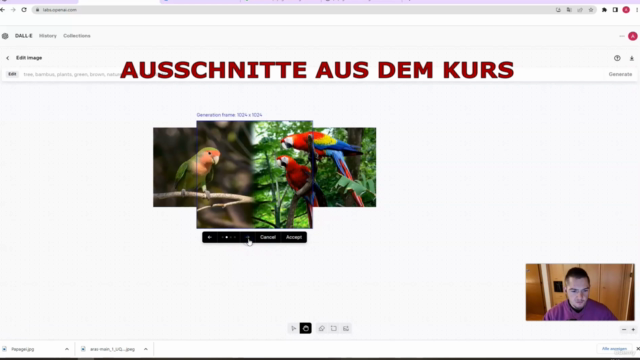Click the labs.openai.com address bar
Image resolution: width=640 pixels, height=360 pixels.
(x=294, y=10)
